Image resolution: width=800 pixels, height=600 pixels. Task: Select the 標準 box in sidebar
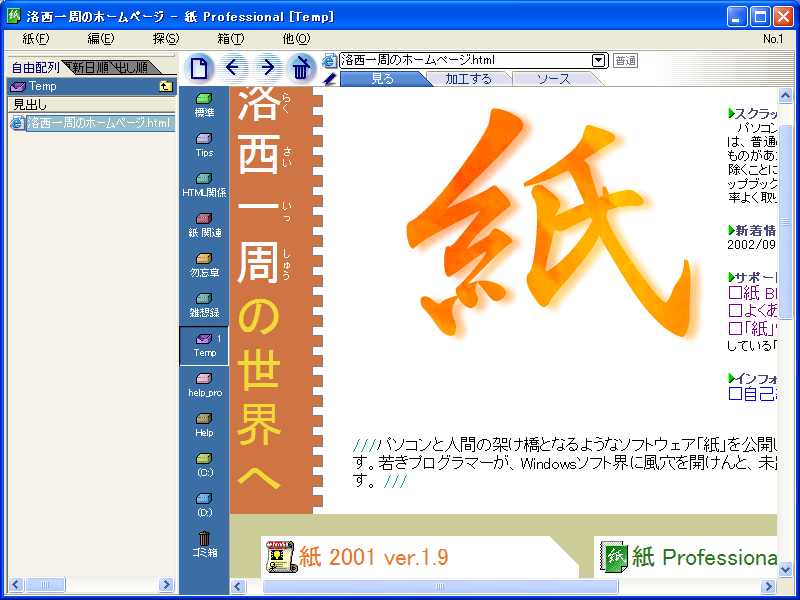[204, 105]
